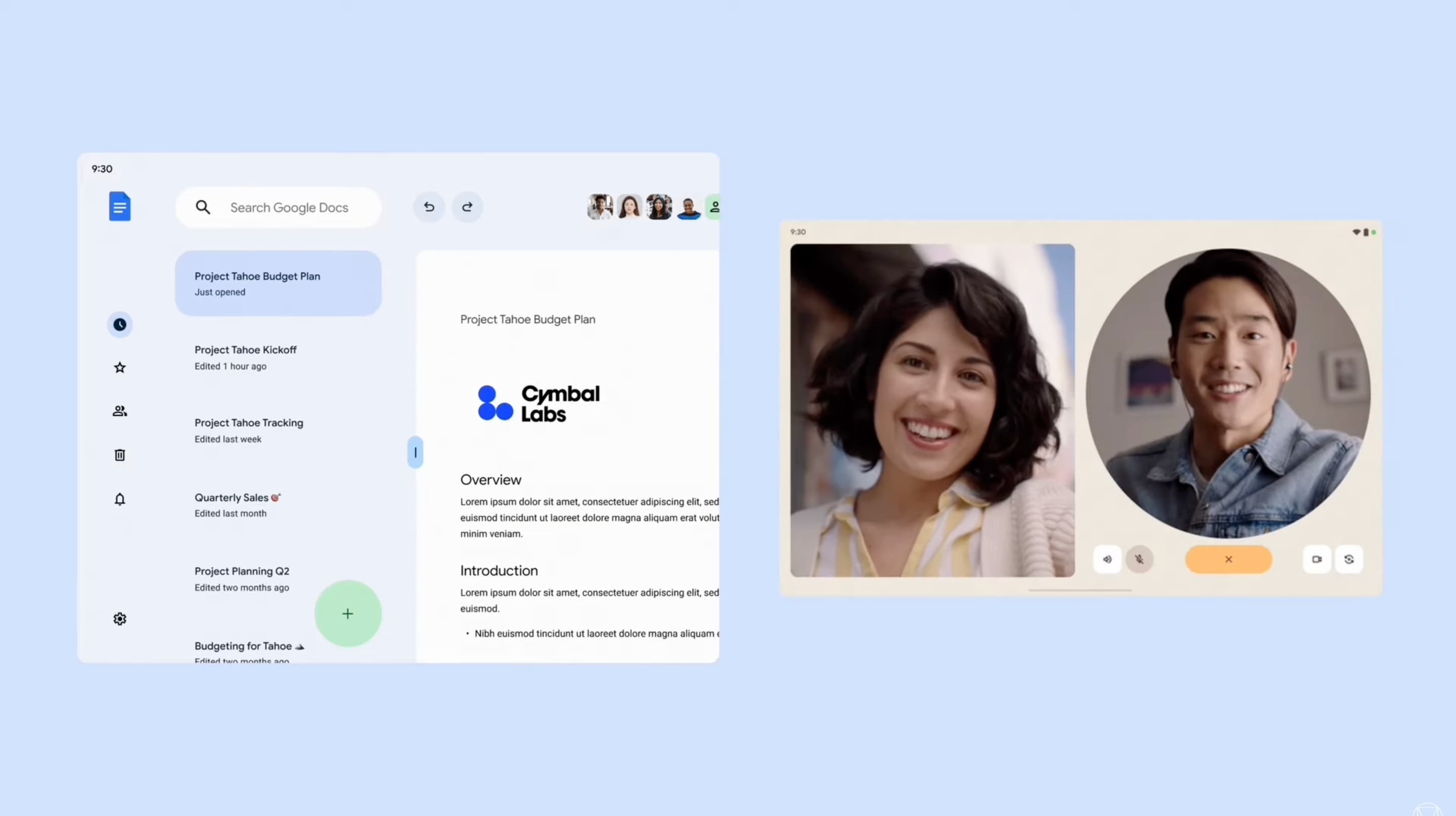Create a new document with the plus button
The image size is (1456, 816).
348,613
